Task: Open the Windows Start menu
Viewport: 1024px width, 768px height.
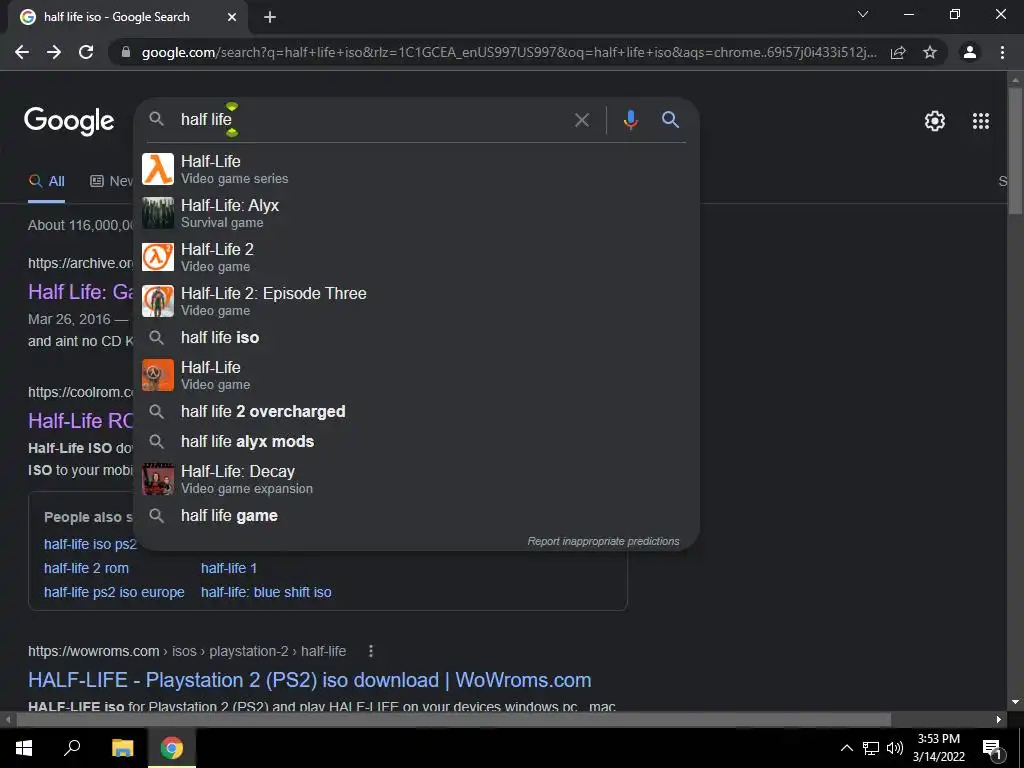Action: coord(24,748)
